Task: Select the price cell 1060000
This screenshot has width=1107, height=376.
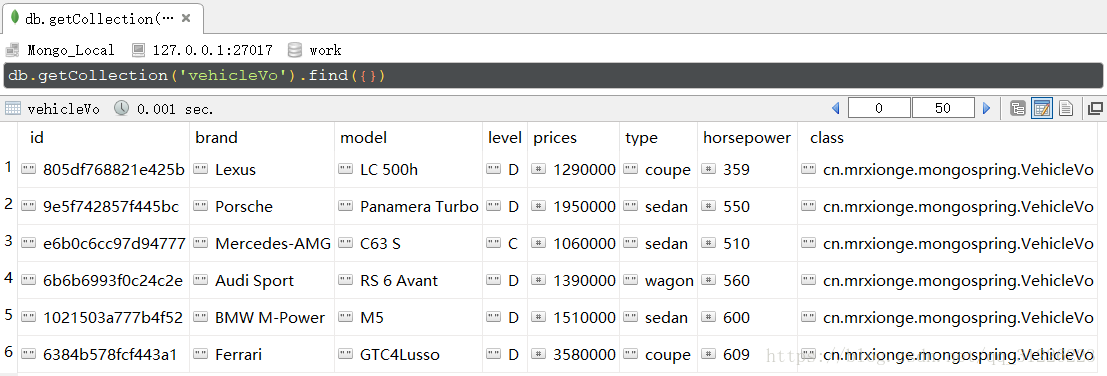Action: point(573,243)
